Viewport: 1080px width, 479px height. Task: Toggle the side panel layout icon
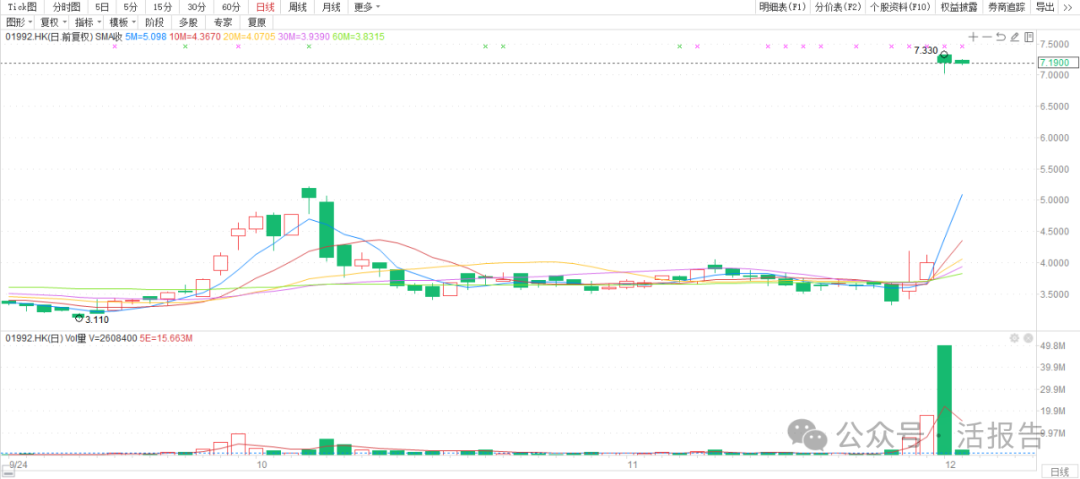[x=1029, y=37]
